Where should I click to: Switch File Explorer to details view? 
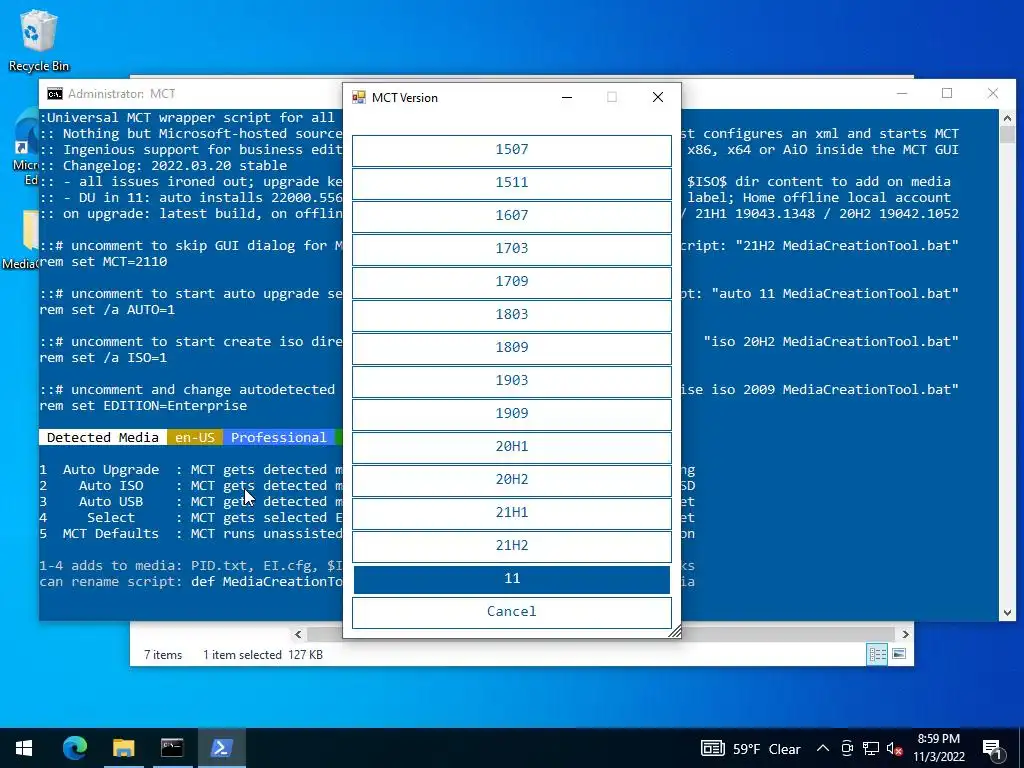pos(877,654)
